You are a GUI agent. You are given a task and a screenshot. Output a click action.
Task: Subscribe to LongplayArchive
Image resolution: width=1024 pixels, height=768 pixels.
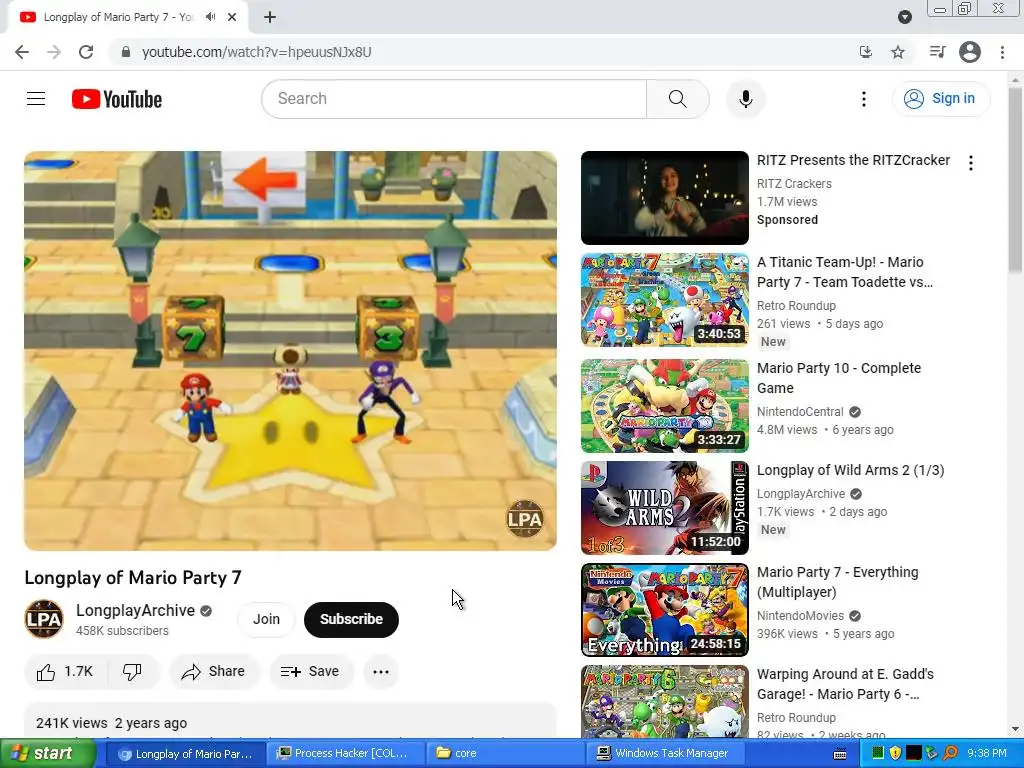tap(351, 619)
